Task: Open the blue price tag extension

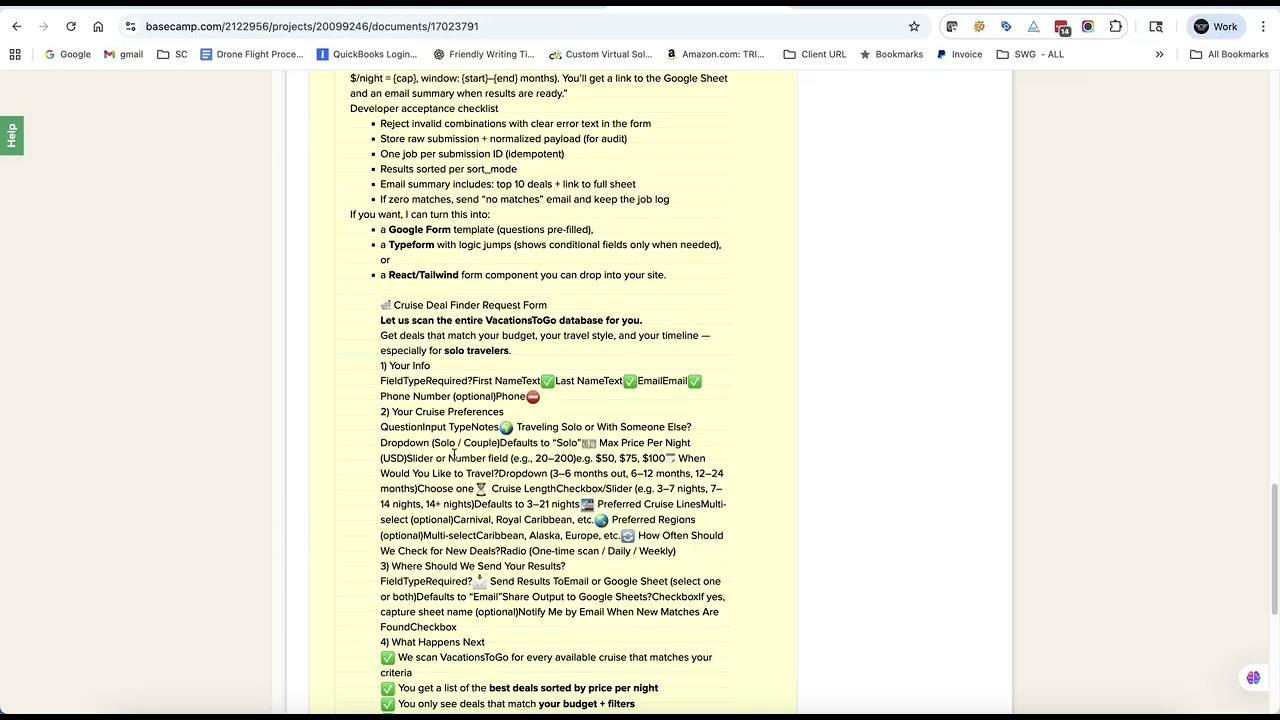Action: (x=1006, y=27)
